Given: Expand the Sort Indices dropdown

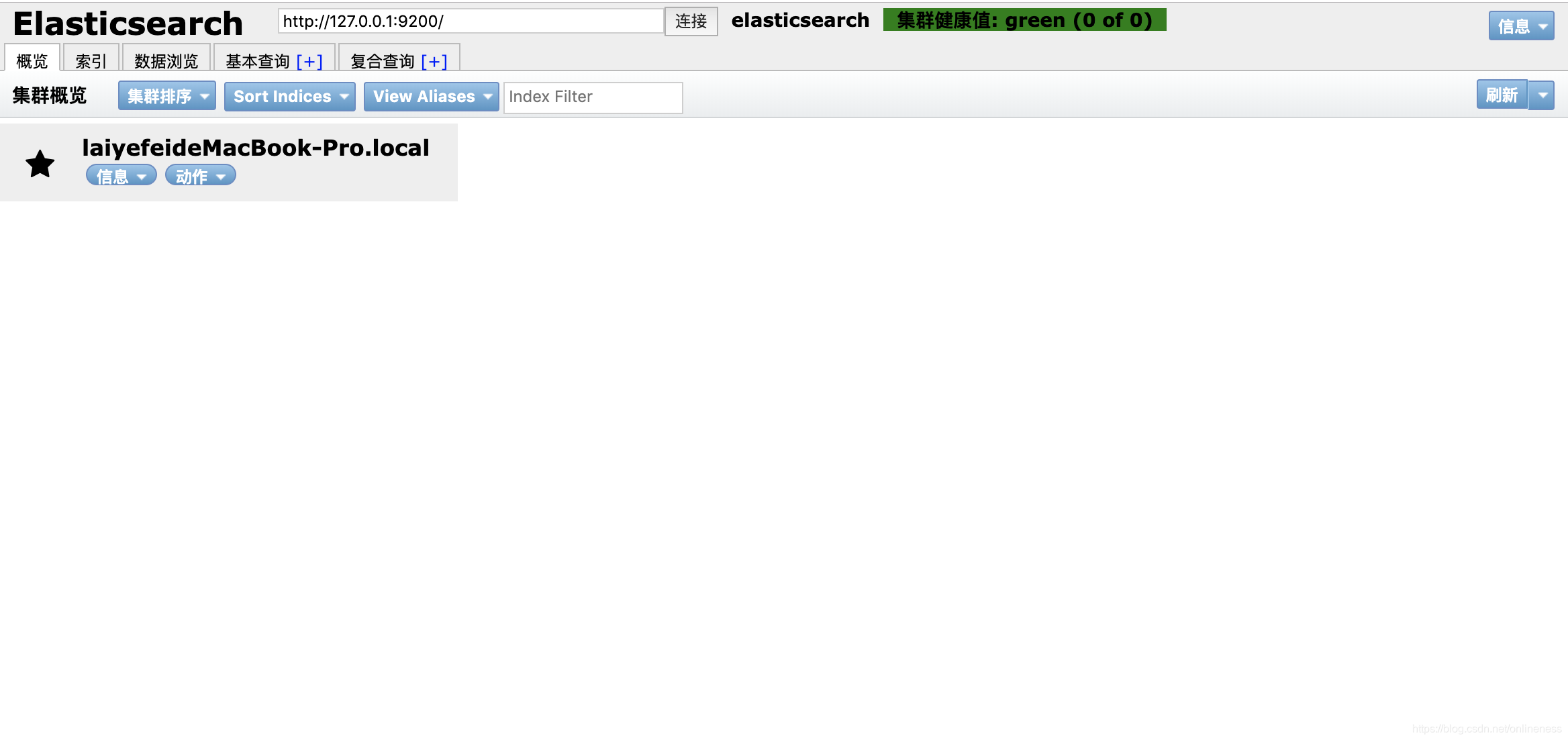Looking at the screenshot, I should [290, 96].
